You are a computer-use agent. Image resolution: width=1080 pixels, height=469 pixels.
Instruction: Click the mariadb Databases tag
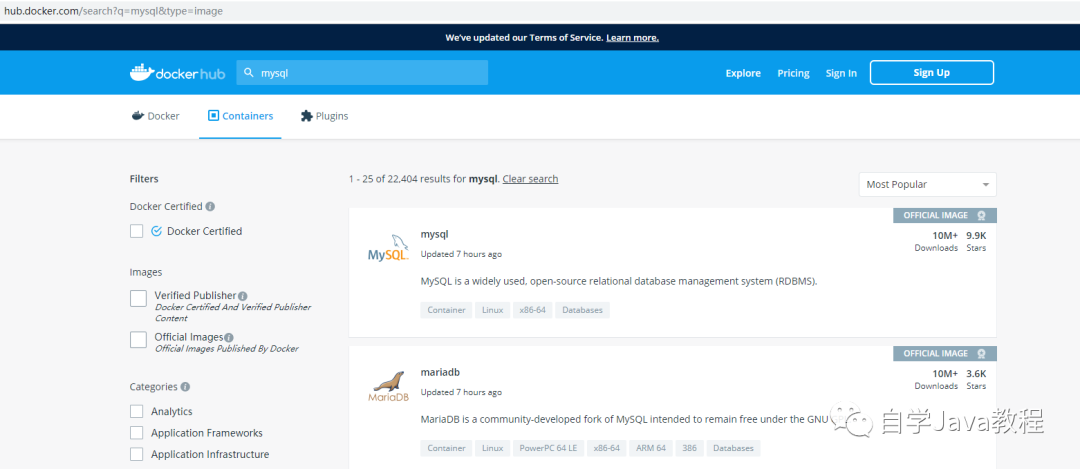(733, 448)
